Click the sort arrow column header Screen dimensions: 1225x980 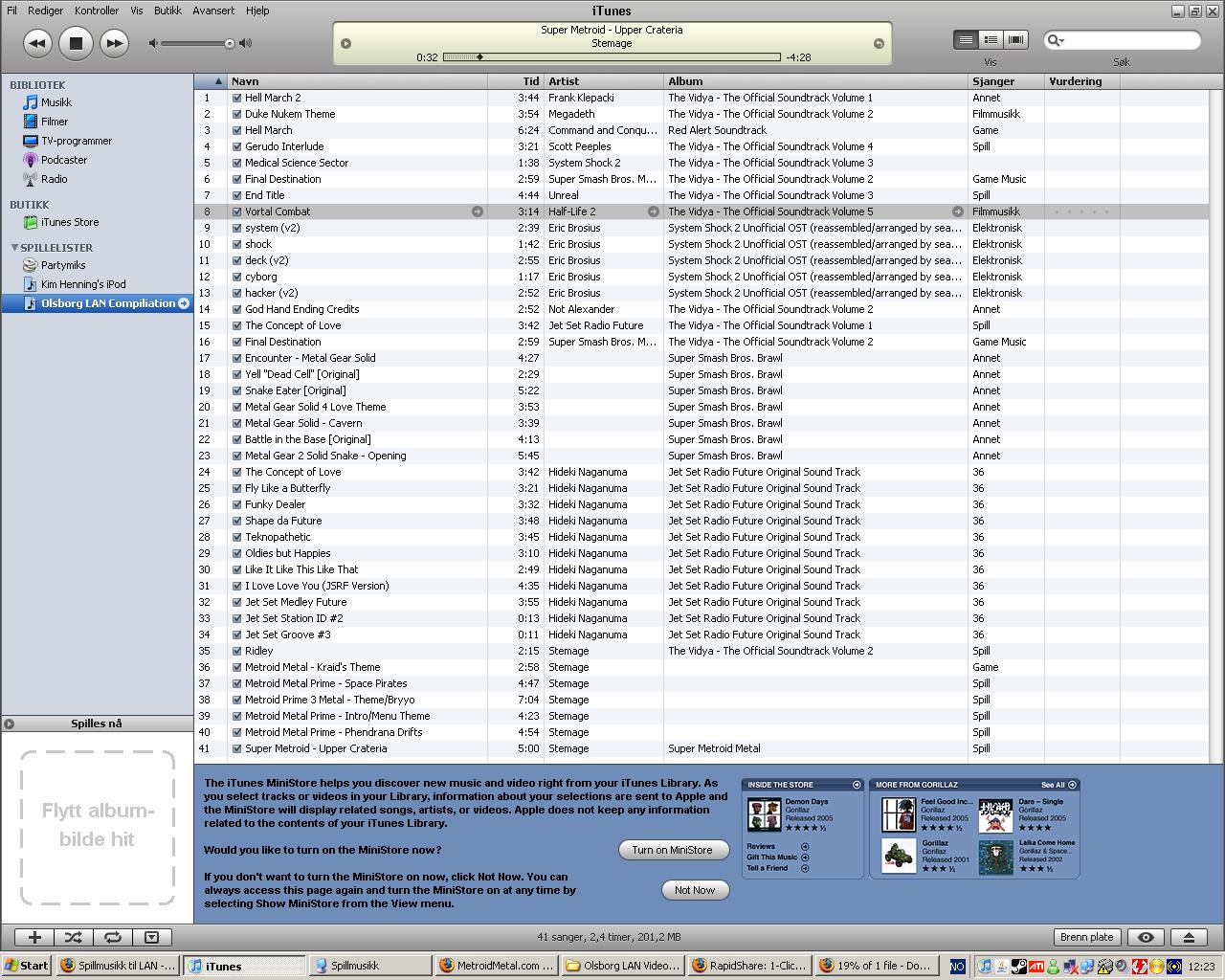pyautogui.click(x=211, y=81)
